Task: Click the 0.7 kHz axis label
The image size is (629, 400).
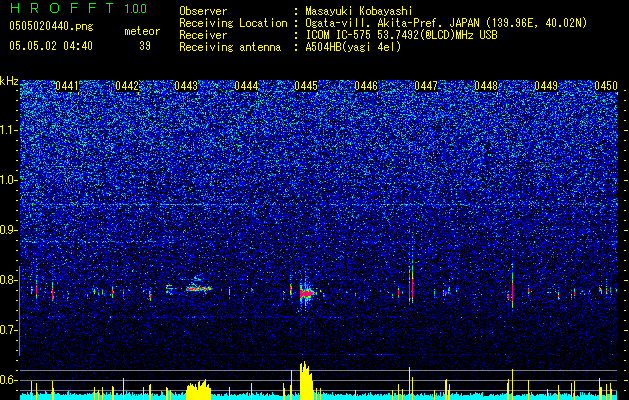Action: tap(9, 330)
